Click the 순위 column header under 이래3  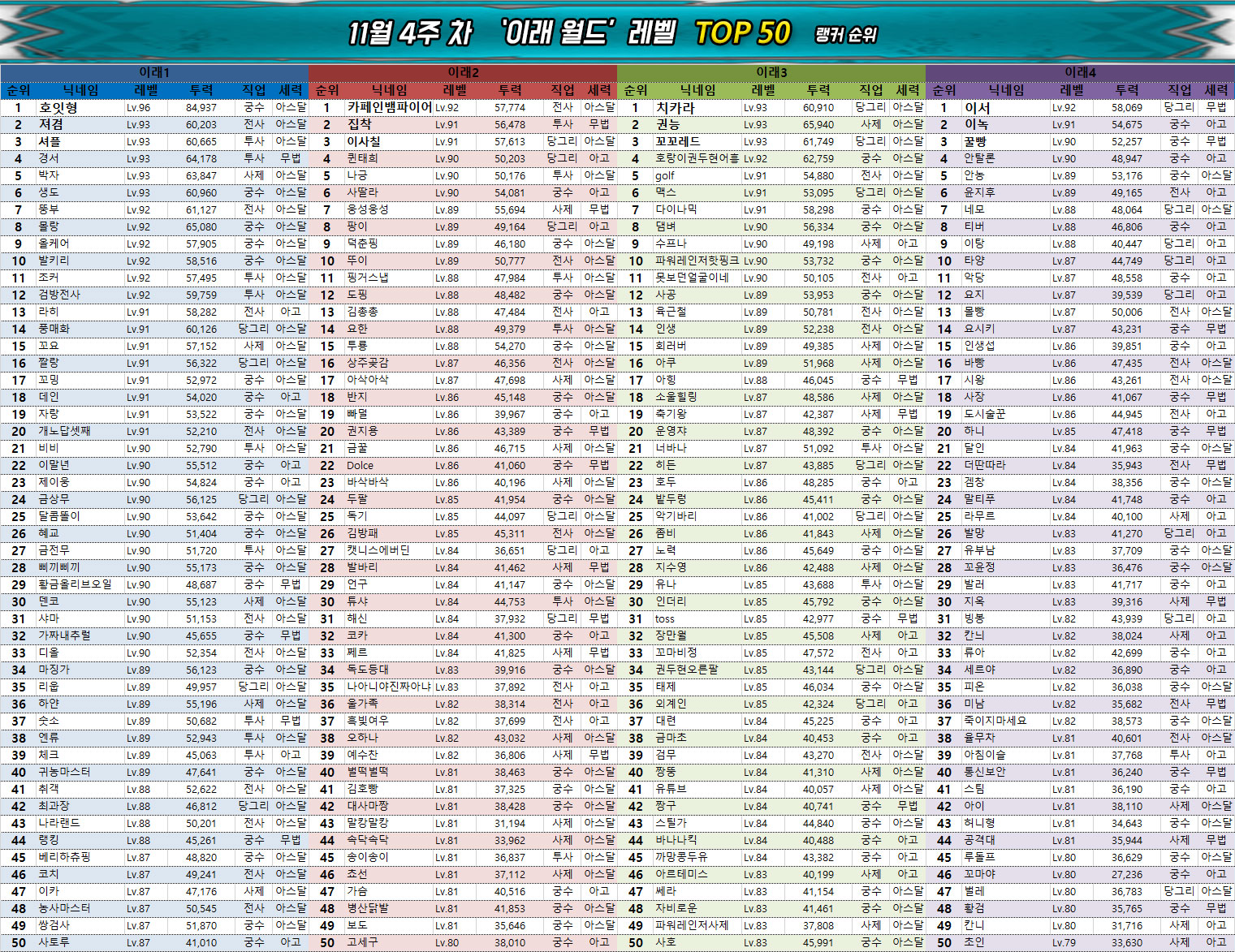point(636,90)
